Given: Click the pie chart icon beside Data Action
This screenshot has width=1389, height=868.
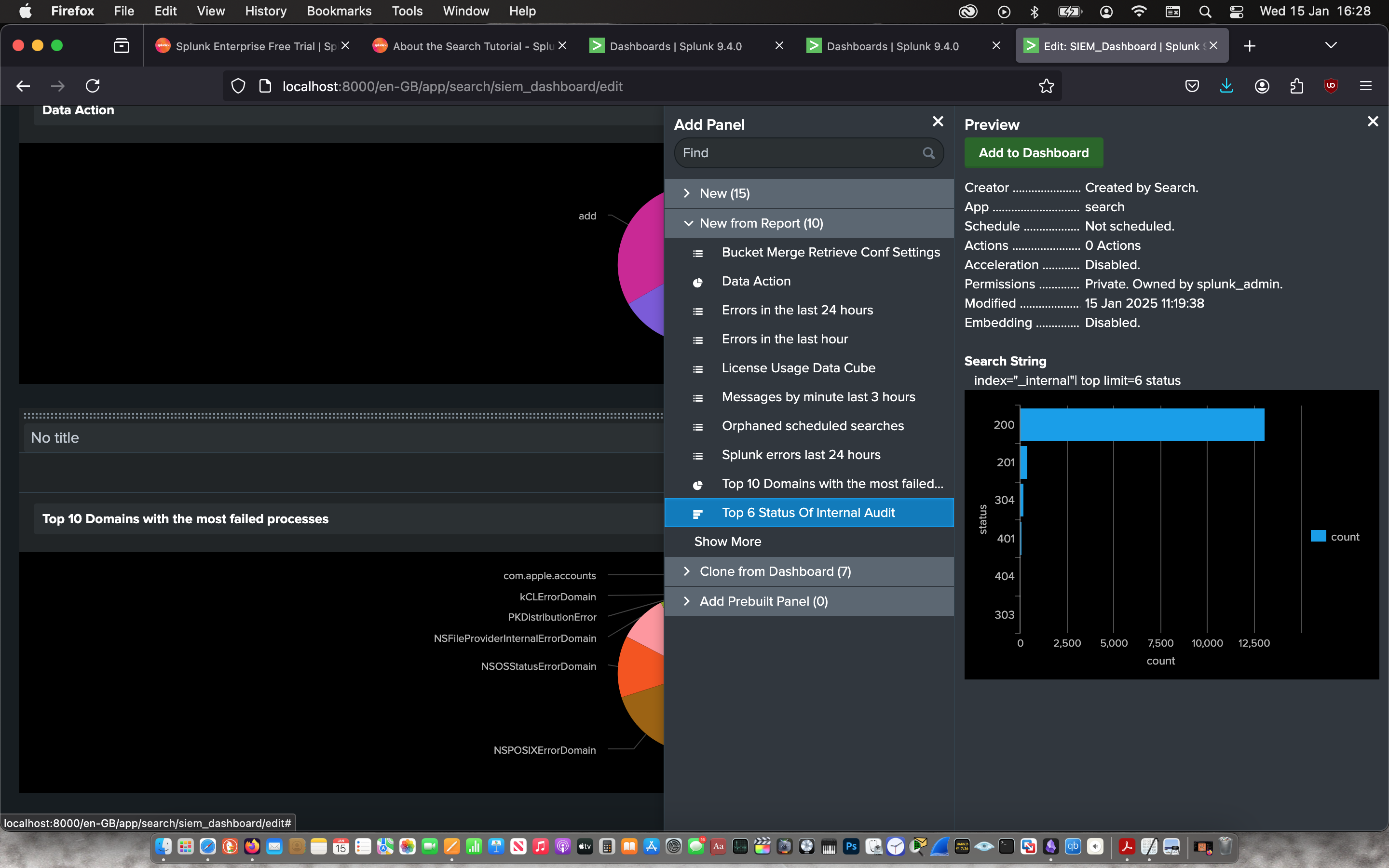Looking at the screenshot, I should (x=697, y=282).
